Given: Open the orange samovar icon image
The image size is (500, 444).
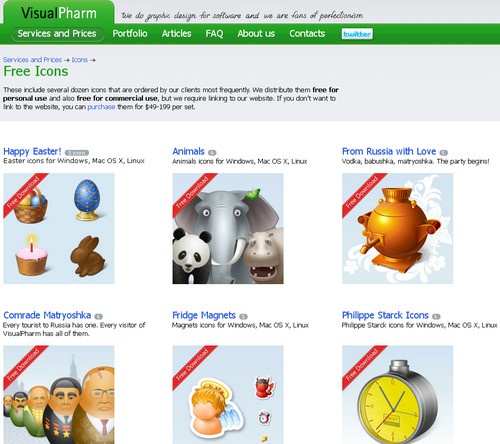Looking at the screenshot, I should click(x=398, y=228).
